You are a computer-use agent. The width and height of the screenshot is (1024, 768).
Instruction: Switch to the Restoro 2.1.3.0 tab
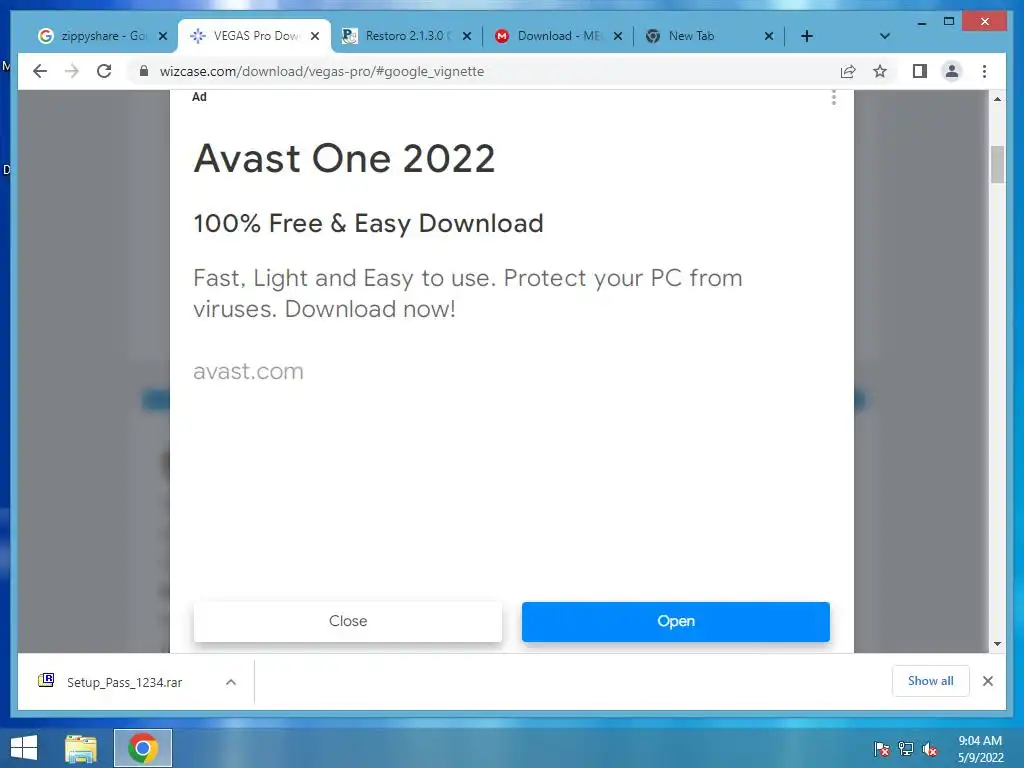405,36
